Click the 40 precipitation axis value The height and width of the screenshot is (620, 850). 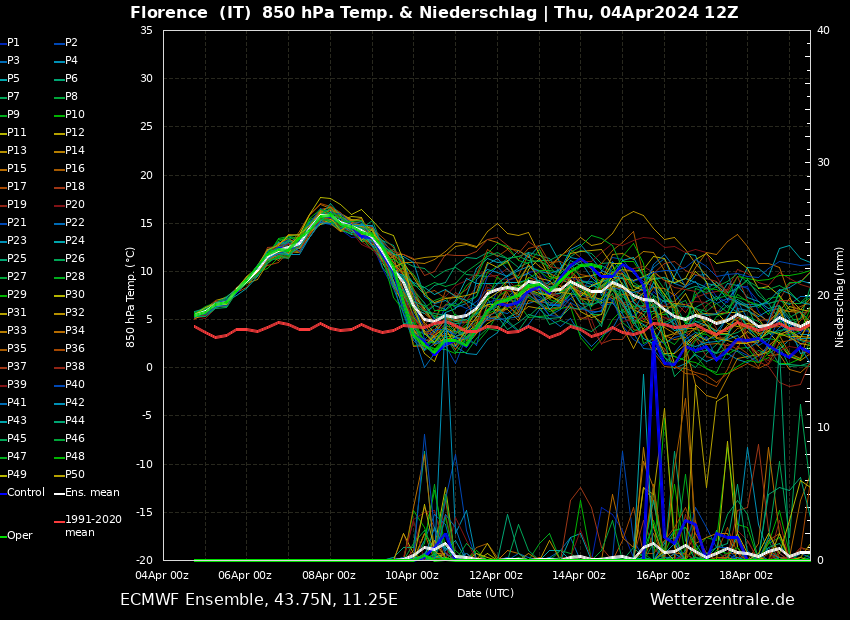point(823,30)
